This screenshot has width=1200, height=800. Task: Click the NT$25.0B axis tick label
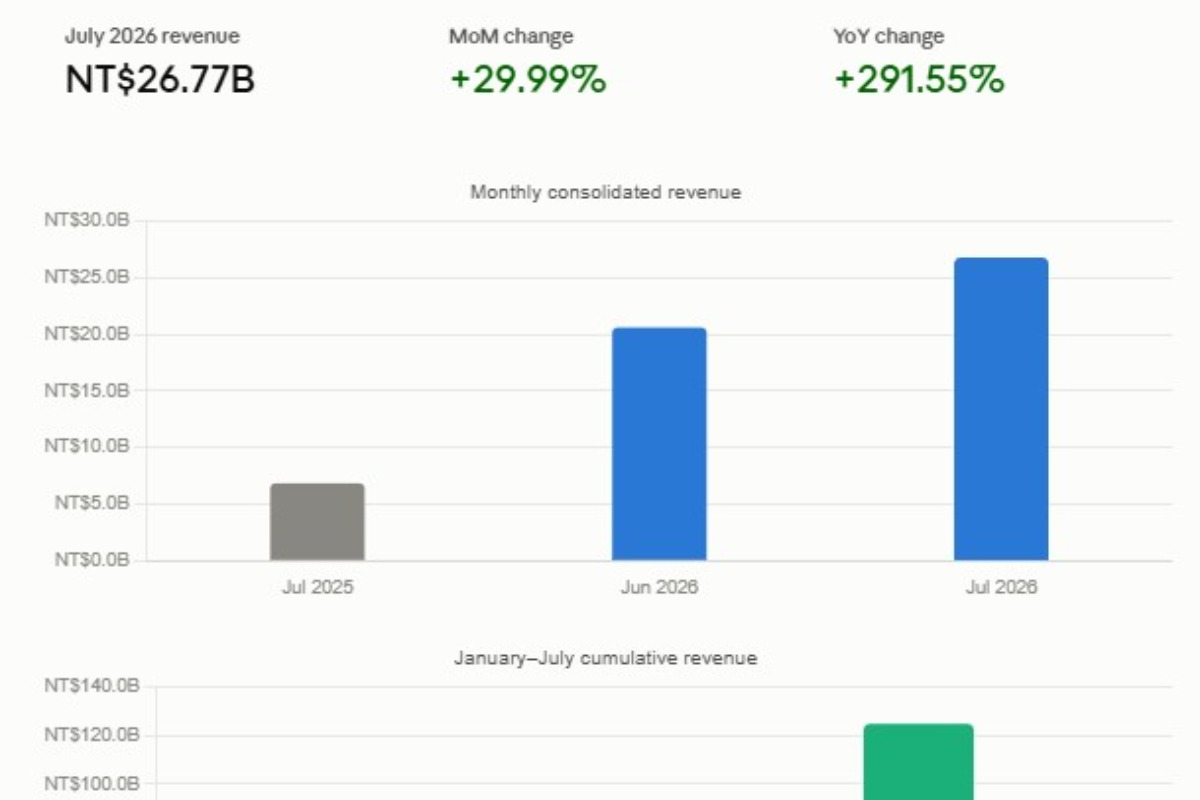(87, 277)
